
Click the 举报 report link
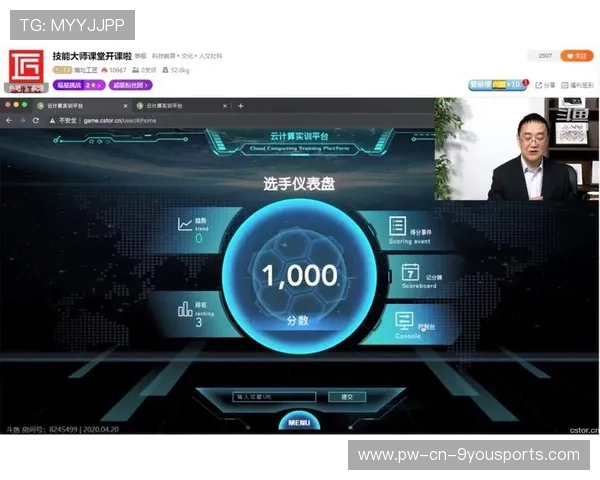[x=140, y=56]
